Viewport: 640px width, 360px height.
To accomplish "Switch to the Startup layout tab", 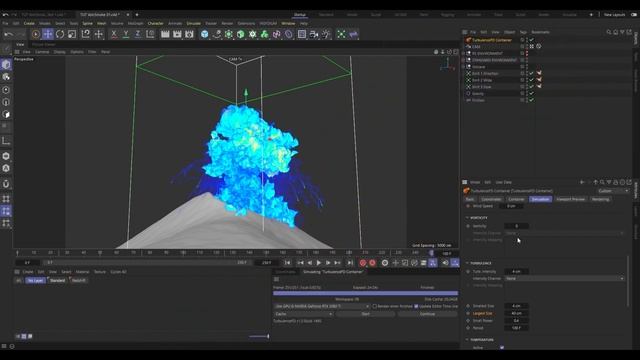I will (x=300, y=14).
